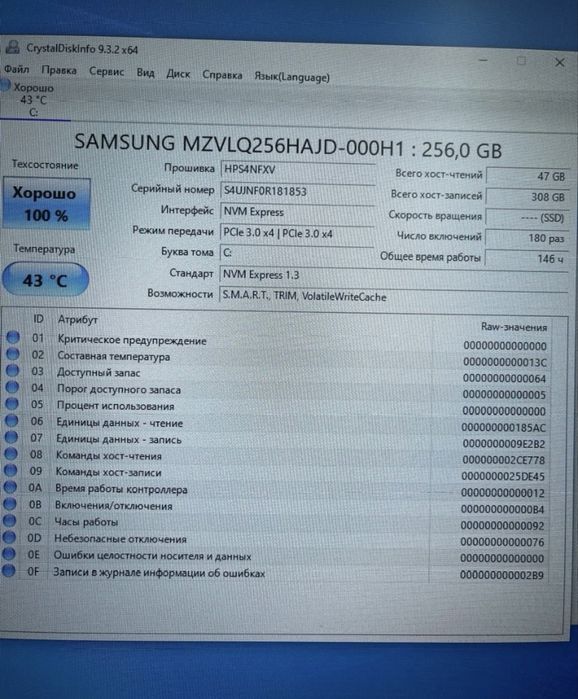Click the Буква тома field C:
Screen dimensions: 578x699
point(296,253)
